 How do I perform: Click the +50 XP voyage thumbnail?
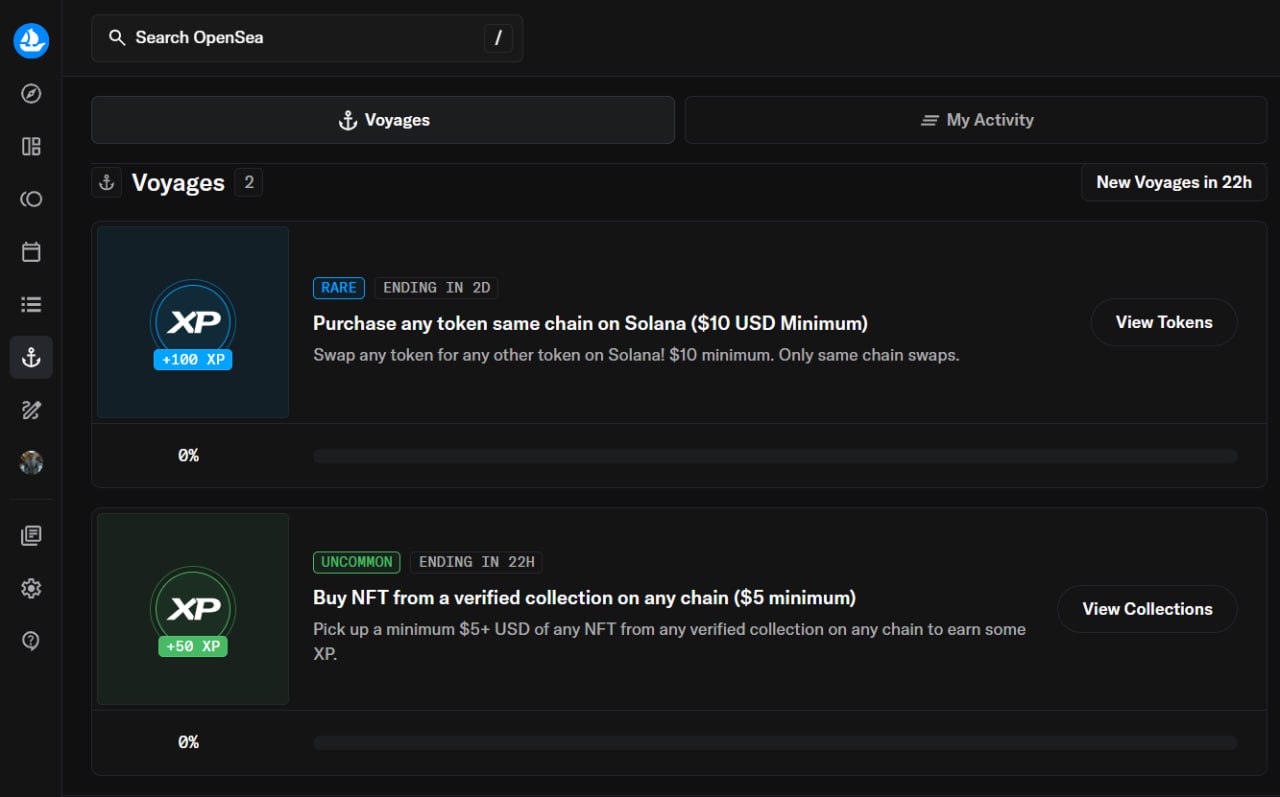193,609
